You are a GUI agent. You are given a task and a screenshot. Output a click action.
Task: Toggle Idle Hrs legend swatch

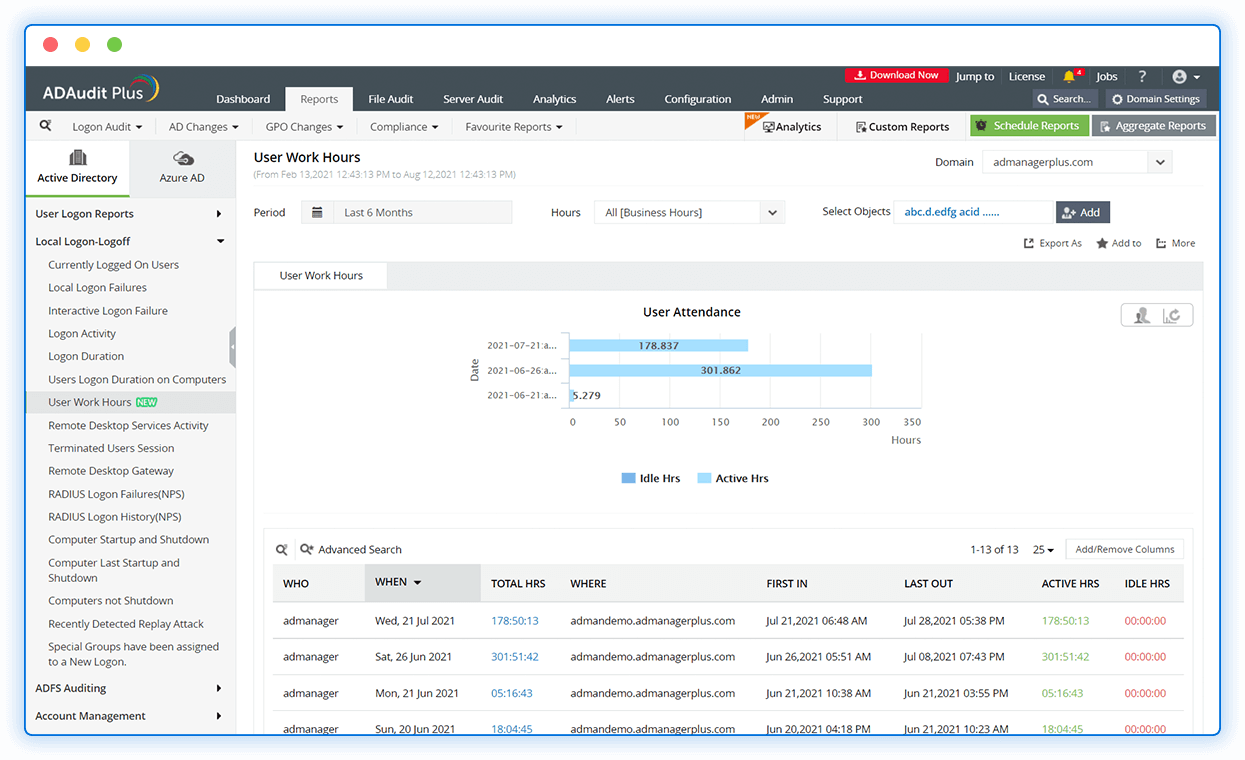[628, 478]
